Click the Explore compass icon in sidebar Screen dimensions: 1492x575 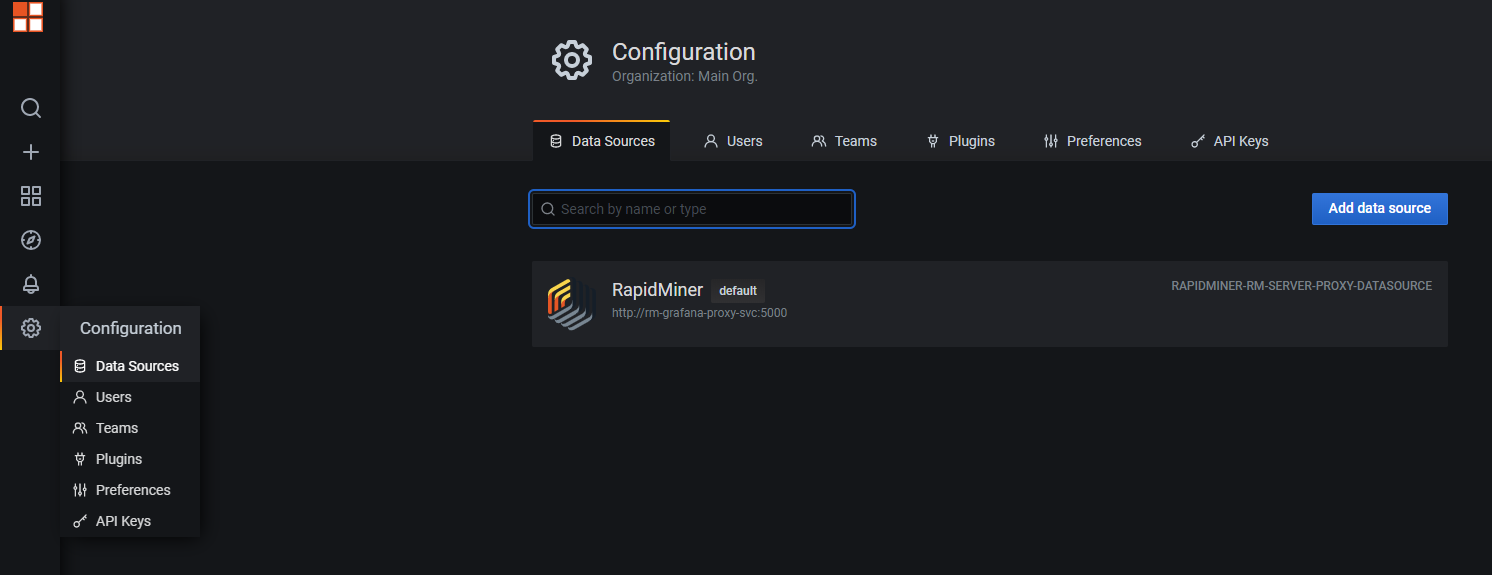tap(31, 240)
